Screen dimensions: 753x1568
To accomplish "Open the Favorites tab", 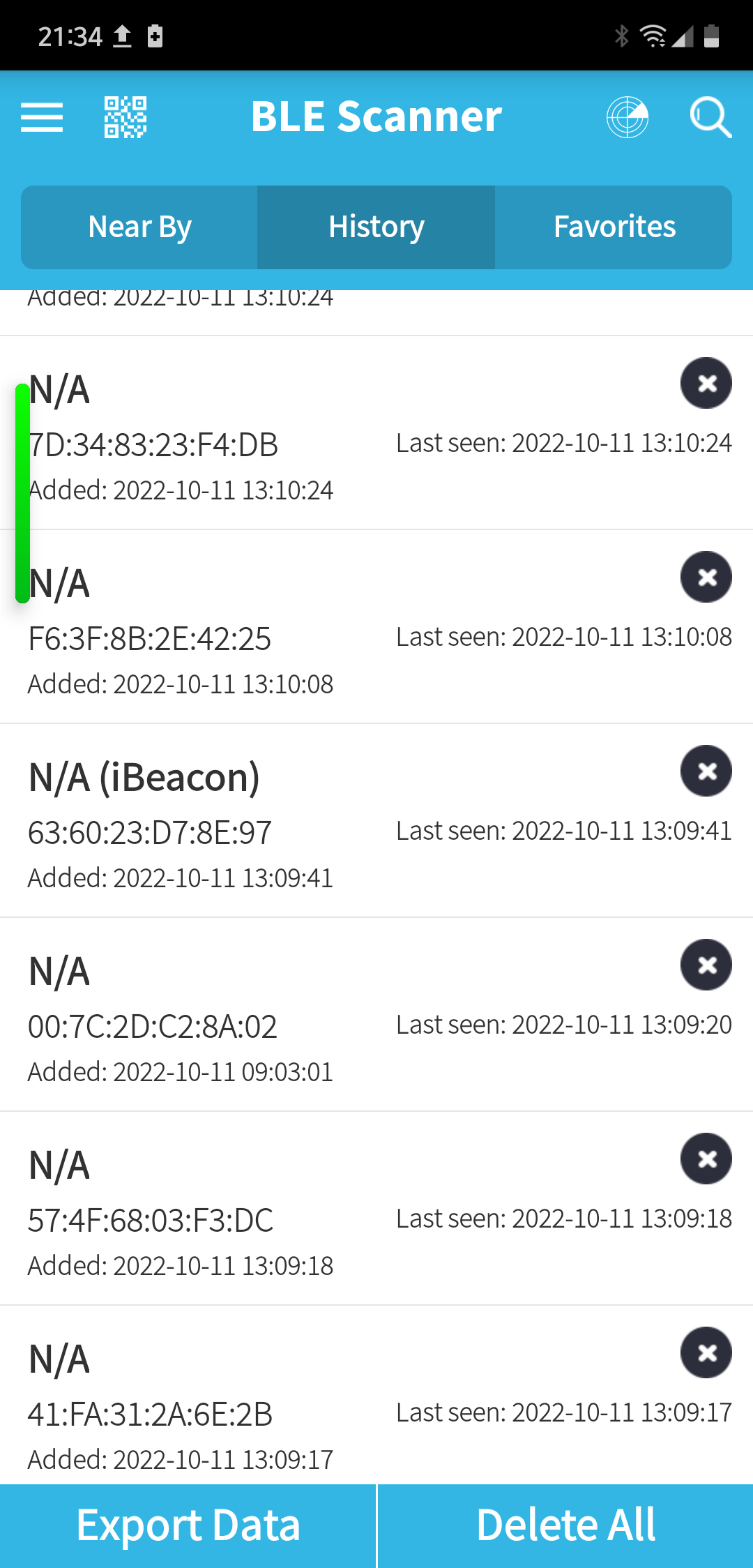I will [614, 227].
